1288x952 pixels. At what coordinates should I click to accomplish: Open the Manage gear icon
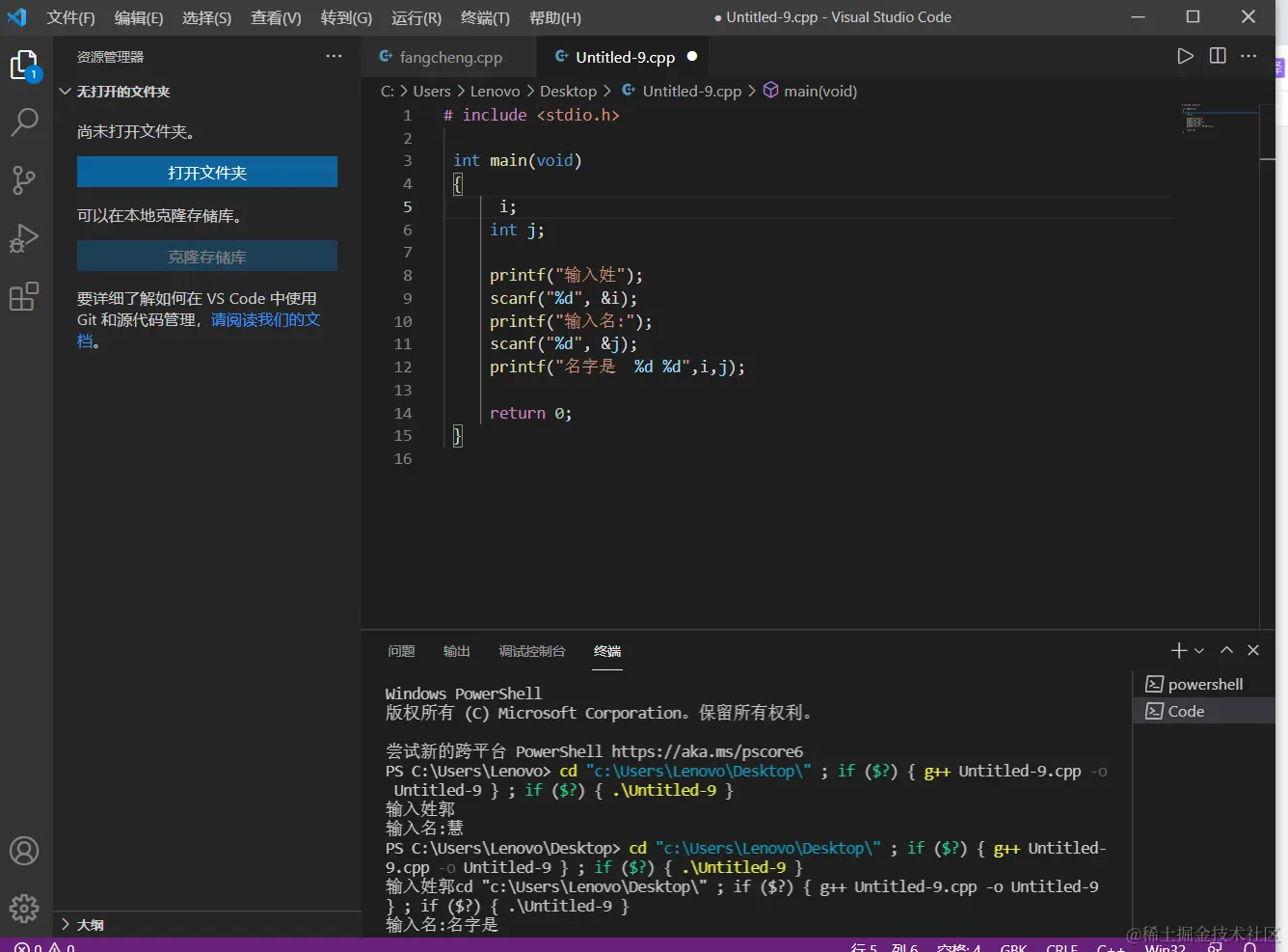pos(24,908)
